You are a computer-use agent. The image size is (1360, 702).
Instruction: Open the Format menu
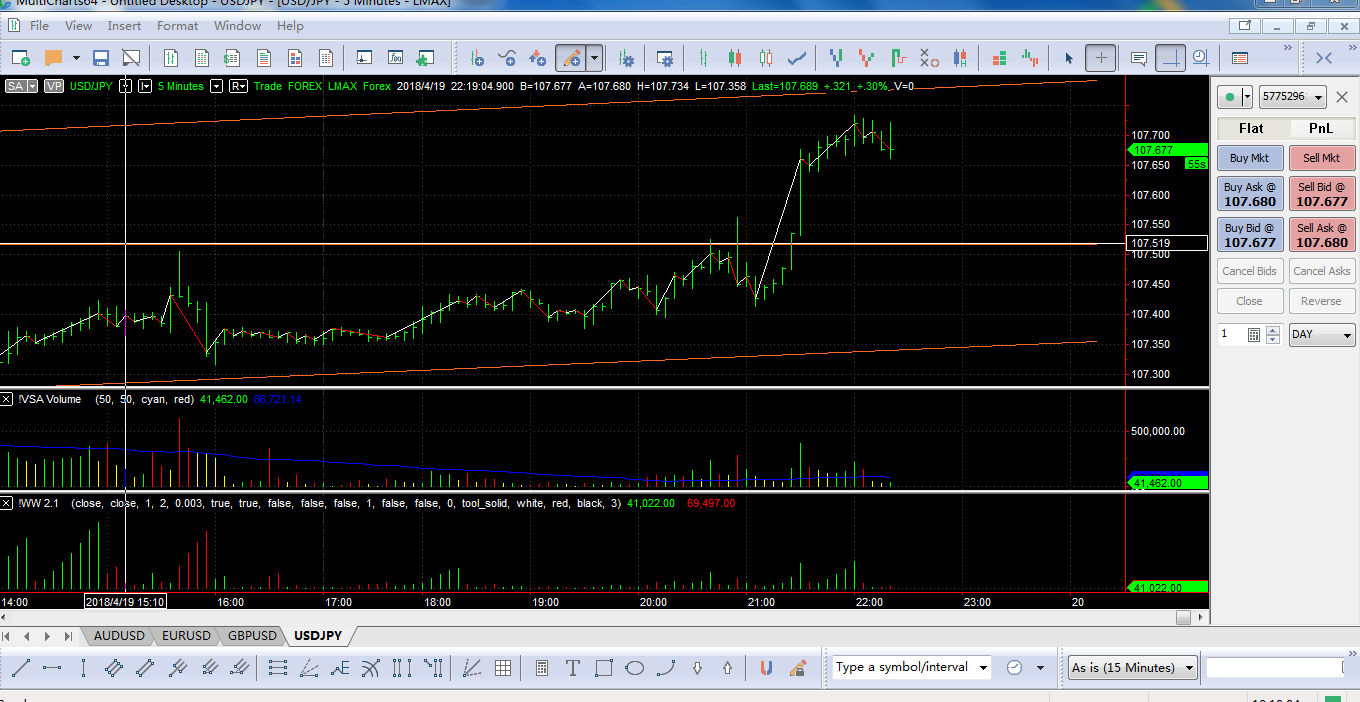[177, 26]
